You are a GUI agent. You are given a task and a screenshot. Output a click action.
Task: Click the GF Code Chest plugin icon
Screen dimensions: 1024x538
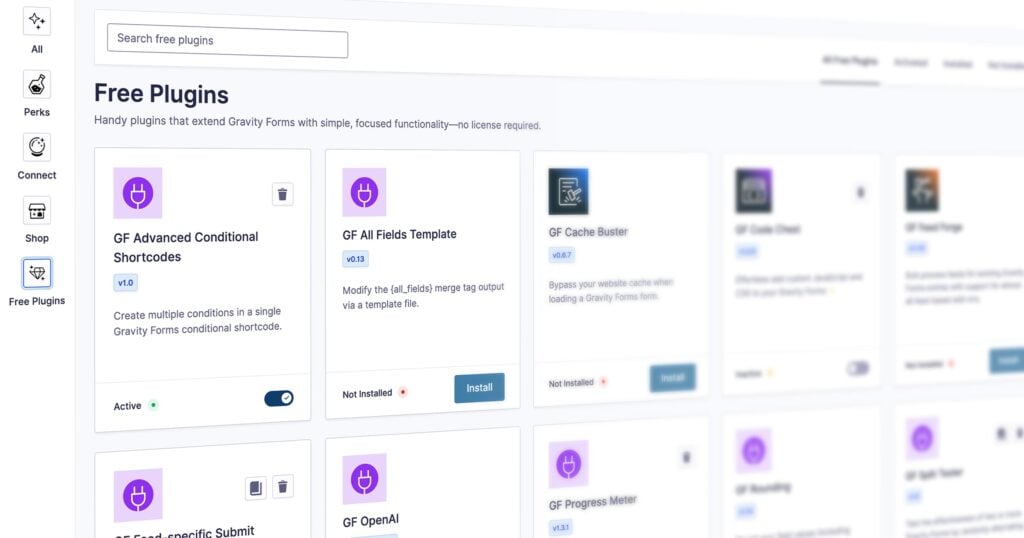754,191
